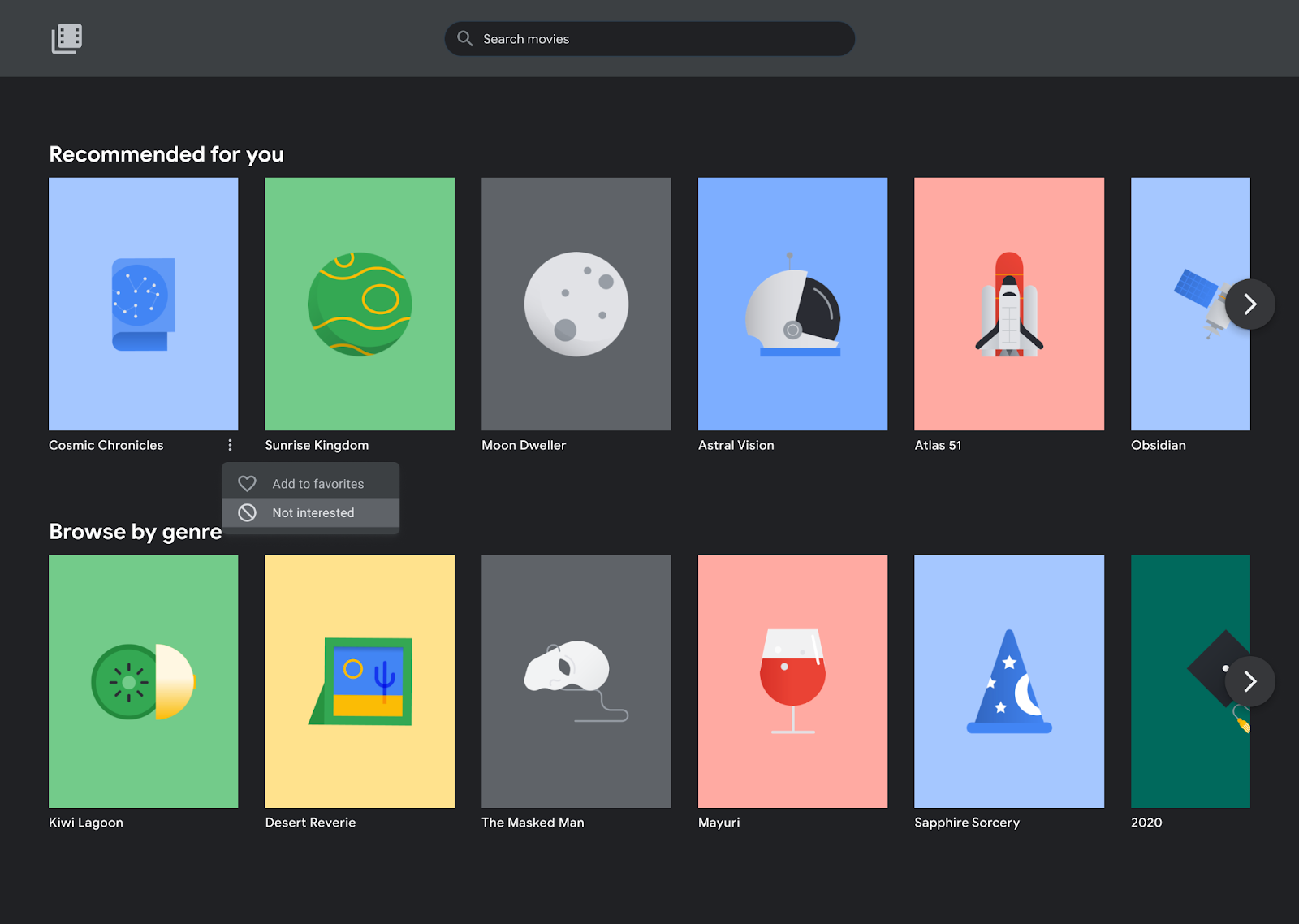Open the Astral Vision helmet poster
The width and height of the screenshot is (1299, 924).
click(x=792, y=304)
